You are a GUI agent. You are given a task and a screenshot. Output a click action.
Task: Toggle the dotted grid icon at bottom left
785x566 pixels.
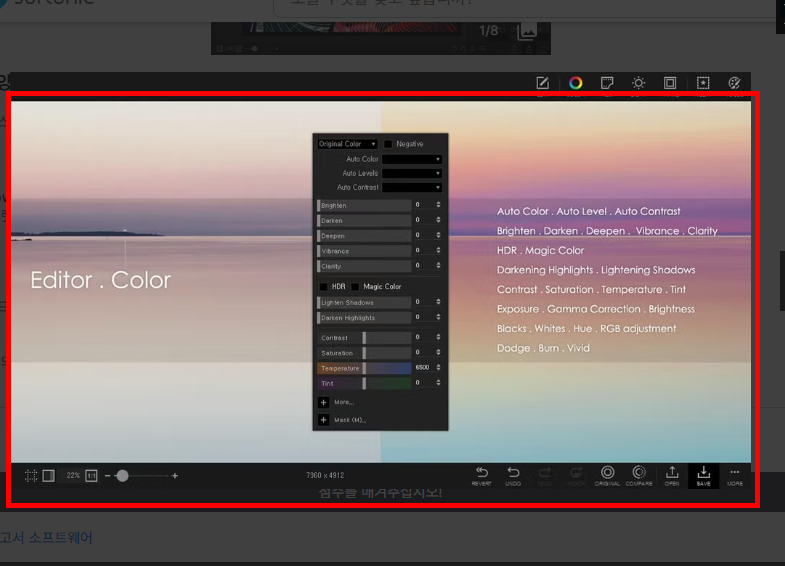coord(31,475)
